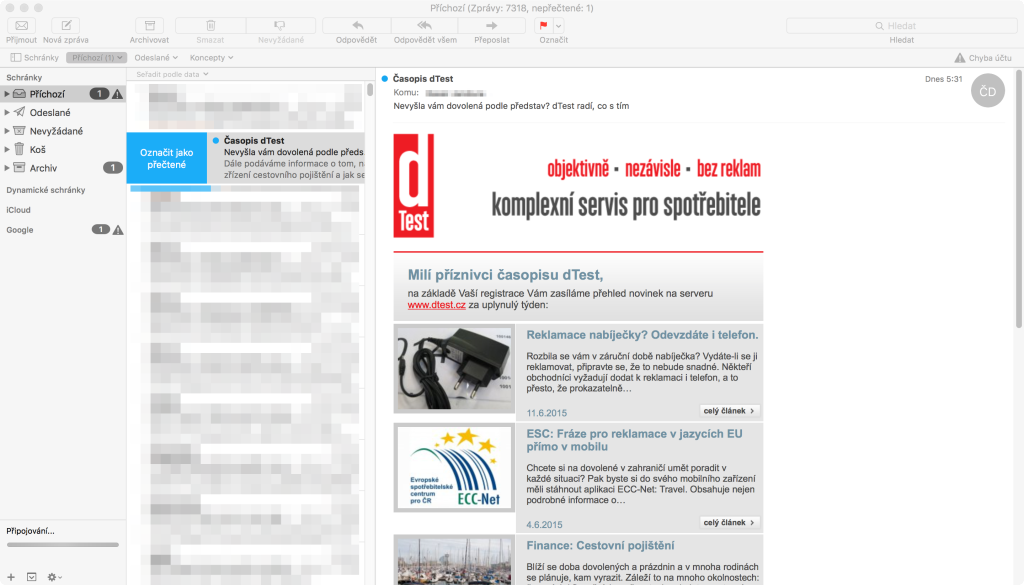Select the Google account section
The image size is (1024, 585).
point(20,230)
